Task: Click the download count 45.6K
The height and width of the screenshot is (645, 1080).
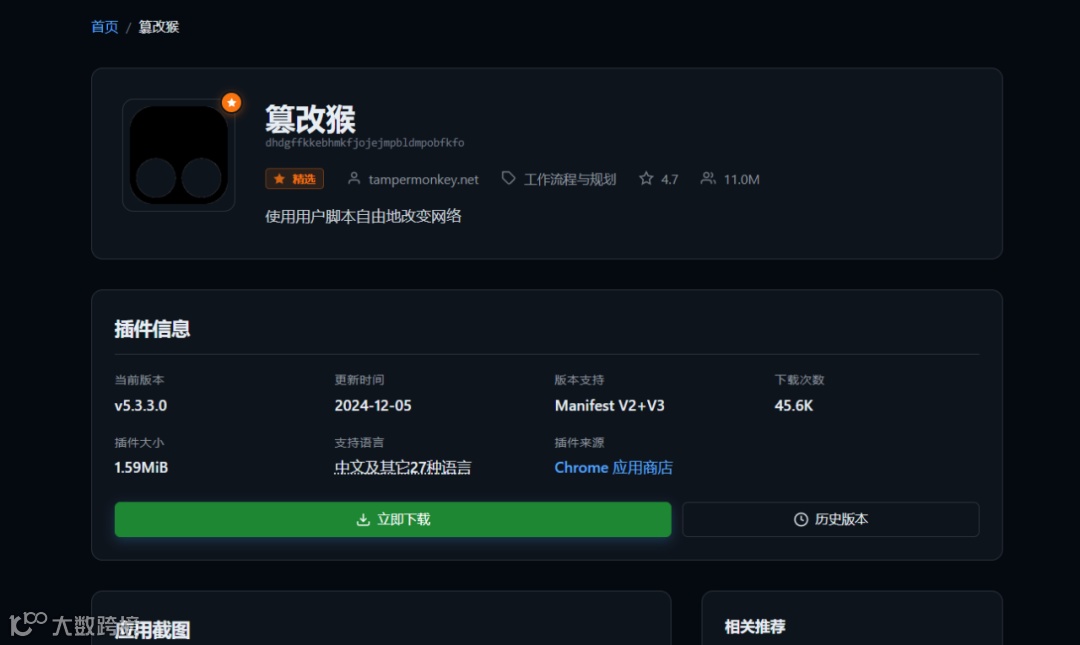Action: pos(793,405)
